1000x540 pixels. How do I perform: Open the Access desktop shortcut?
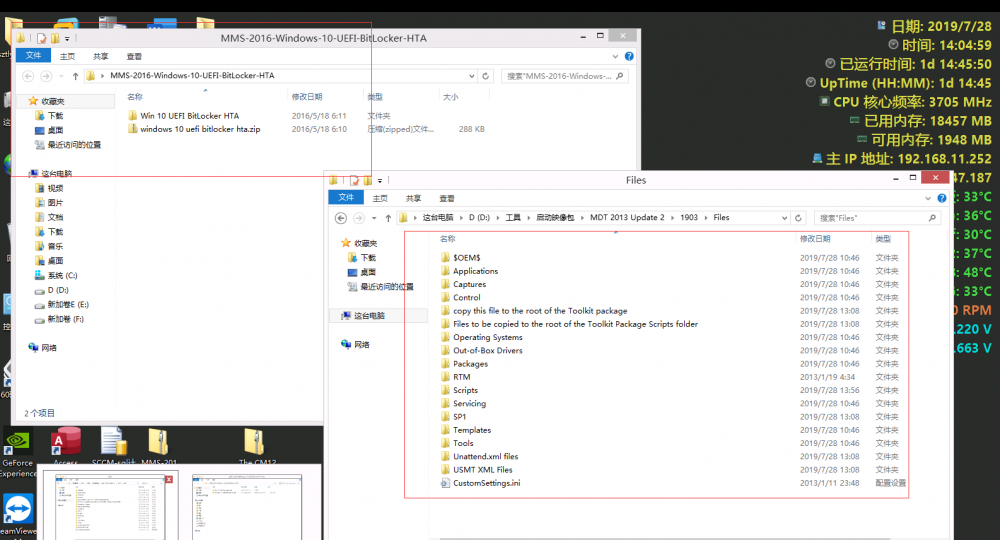point(66,446)
